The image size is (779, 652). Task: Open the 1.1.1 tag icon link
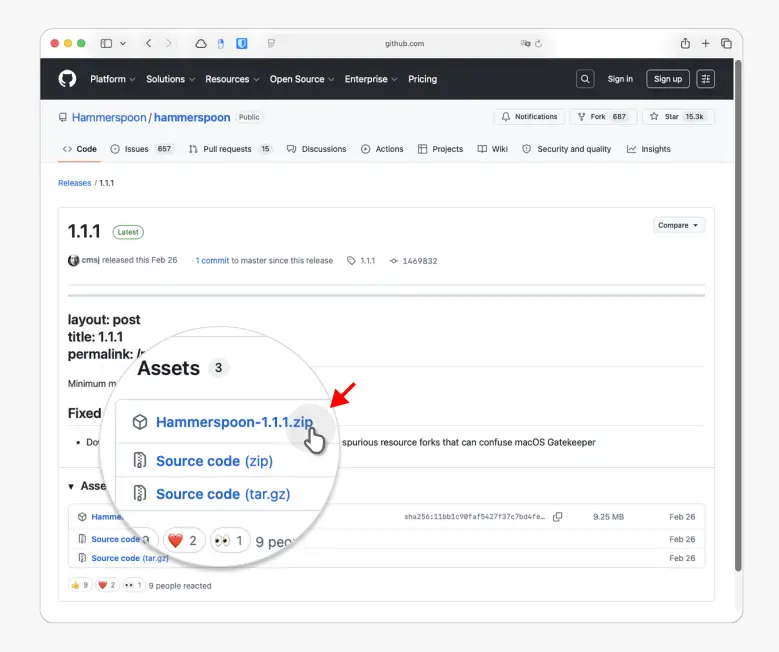[361, 260]
